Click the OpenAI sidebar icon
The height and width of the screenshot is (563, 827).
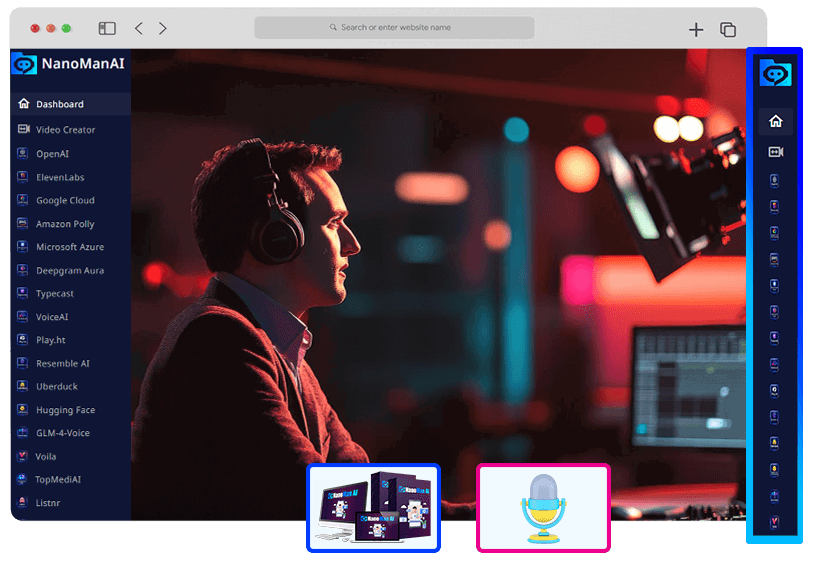(x=23, y=154)
